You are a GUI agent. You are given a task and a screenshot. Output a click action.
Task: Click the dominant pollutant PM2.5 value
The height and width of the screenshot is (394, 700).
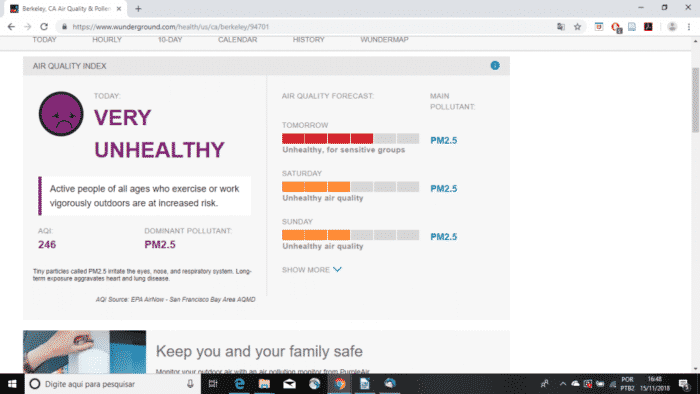160,245
